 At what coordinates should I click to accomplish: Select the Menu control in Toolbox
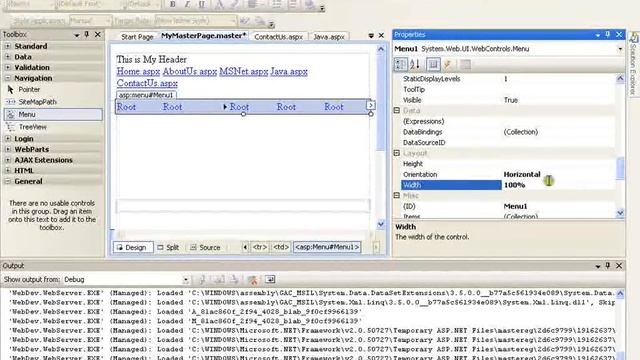(53, 115)
